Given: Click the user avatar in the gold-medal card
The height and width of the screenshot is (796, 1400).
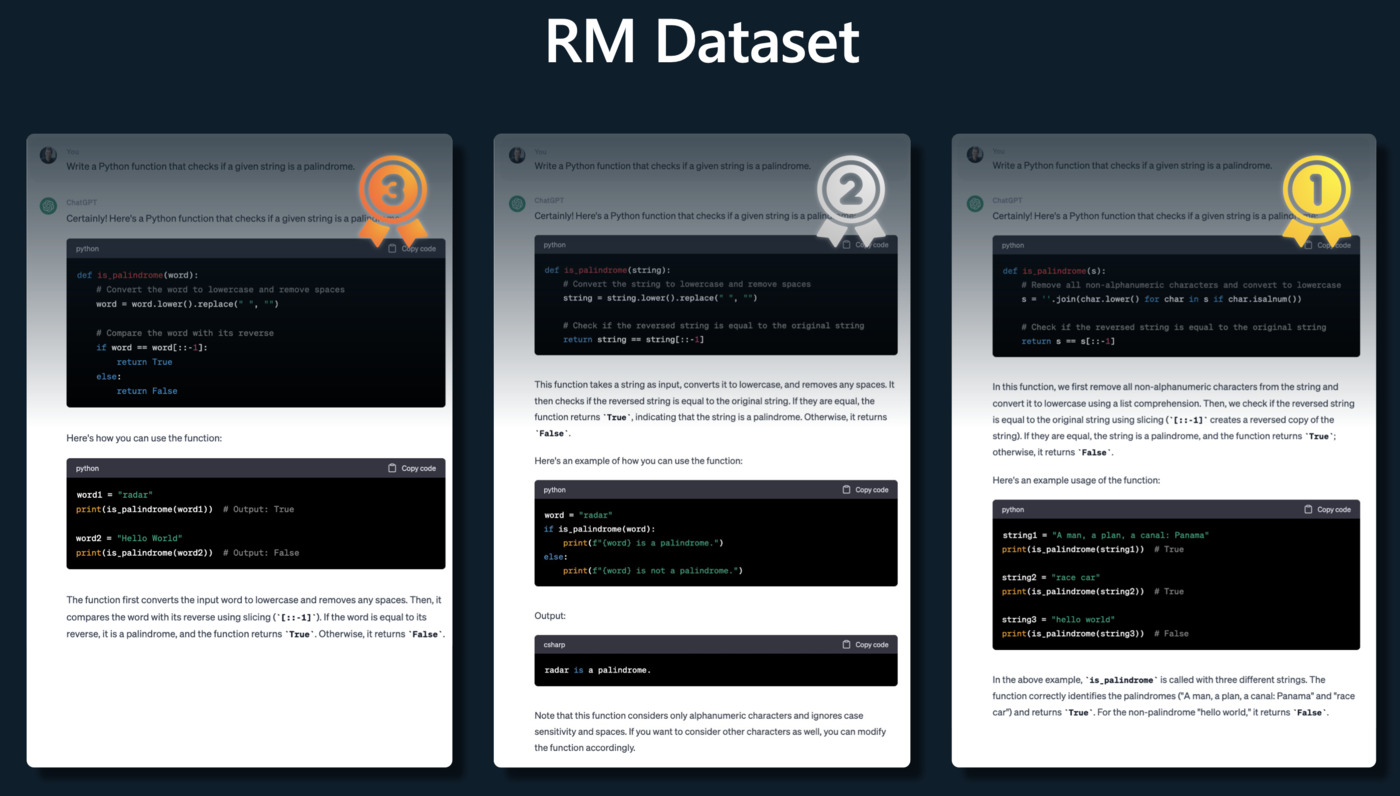Looking at the screenshot, I should [974, 153].
